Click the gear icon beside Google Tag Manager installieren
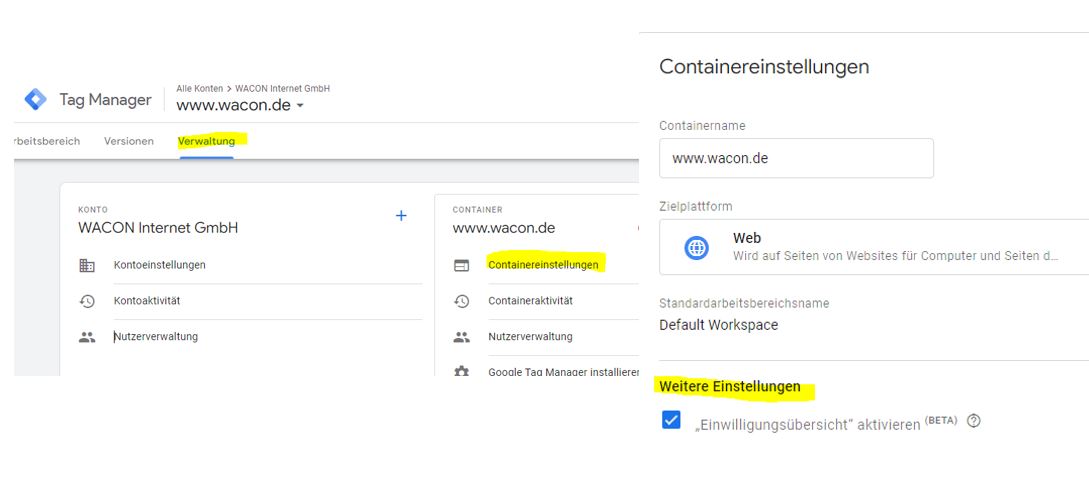This screenshot has height=482, width=1089. tap(461, 371)
